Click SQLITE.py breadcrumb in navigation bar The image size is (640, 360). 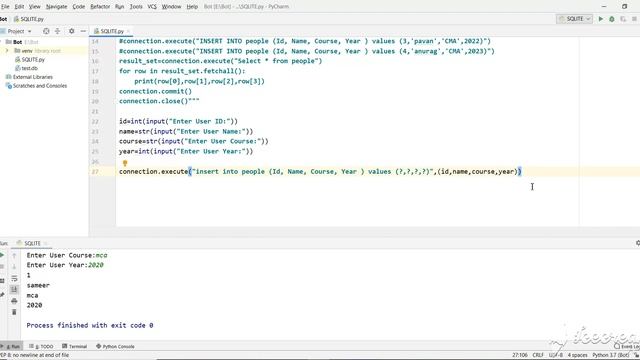click(x=29, y=19)
